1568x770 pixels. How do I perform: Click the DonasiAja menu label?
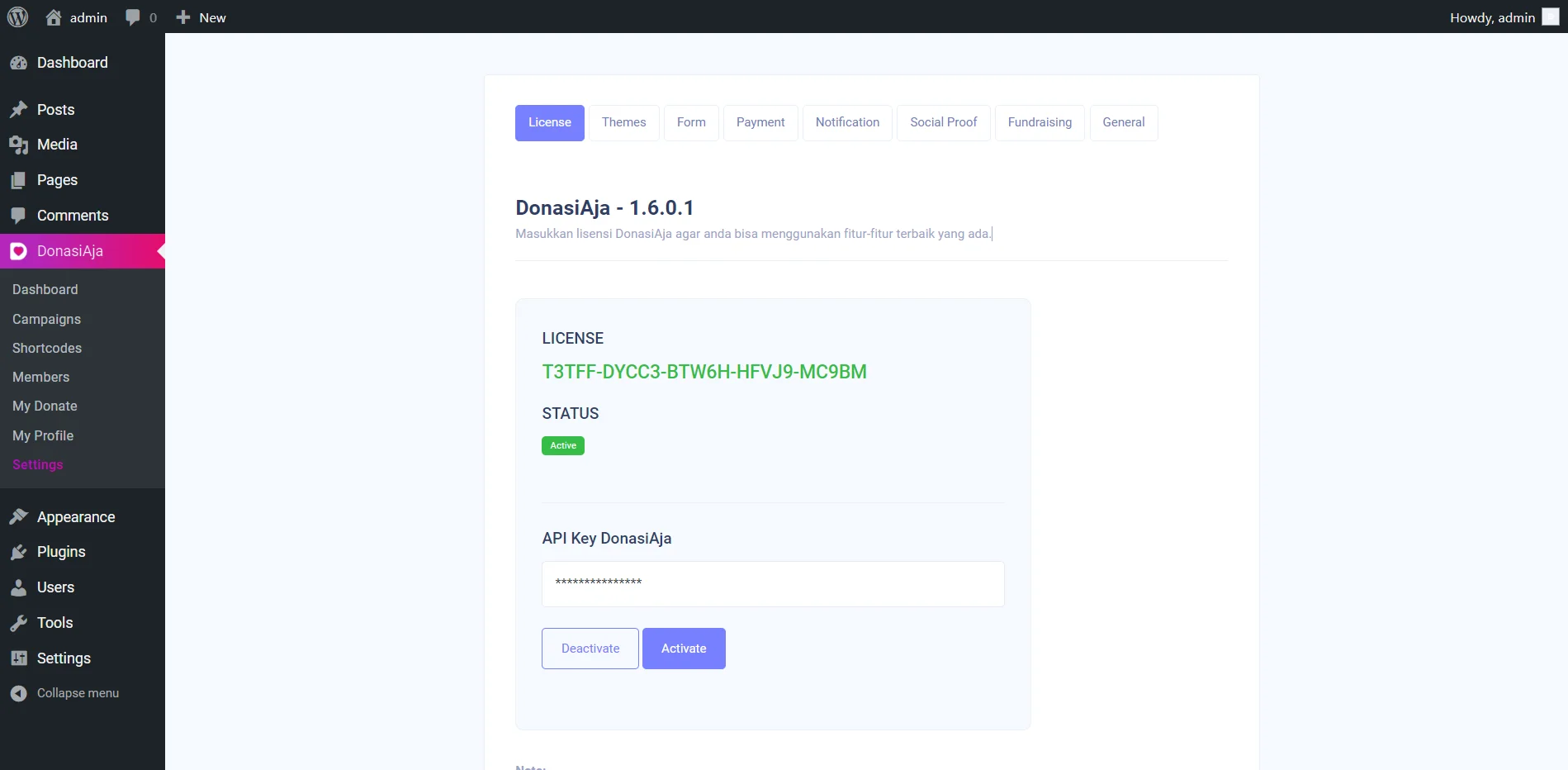pos(70,251)
